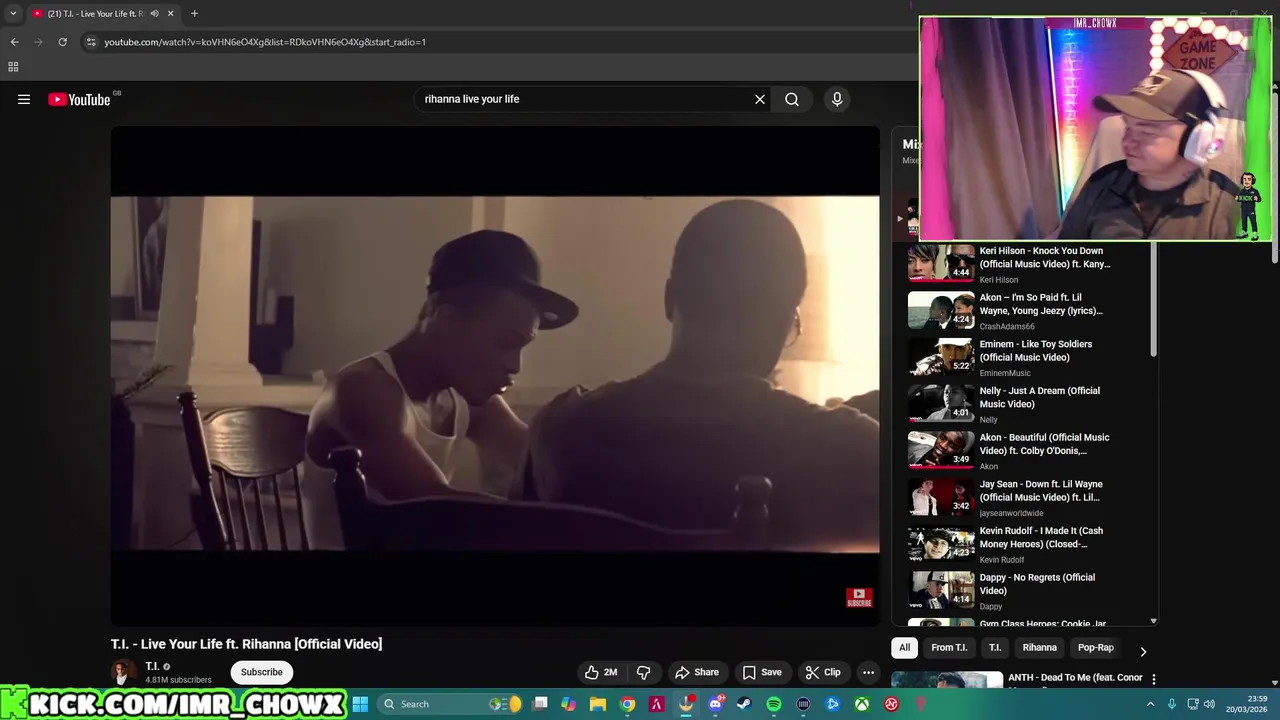Viewport: 1280px width, 720px height.
Task: Open Nelly - Just A Dream title
Action: (x=1039, y=397)
